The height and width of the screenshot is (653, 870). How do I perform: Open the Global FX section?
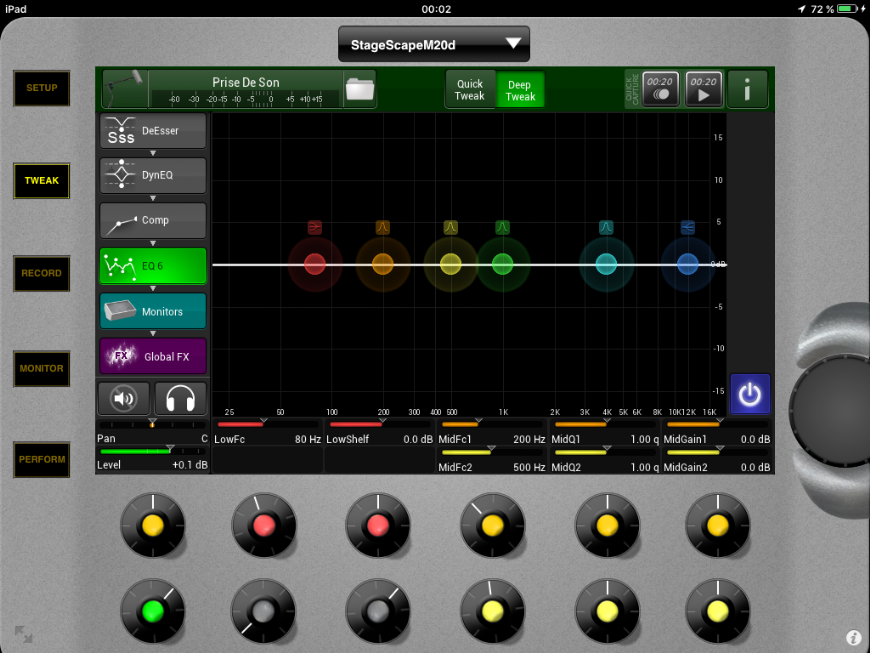153,356
